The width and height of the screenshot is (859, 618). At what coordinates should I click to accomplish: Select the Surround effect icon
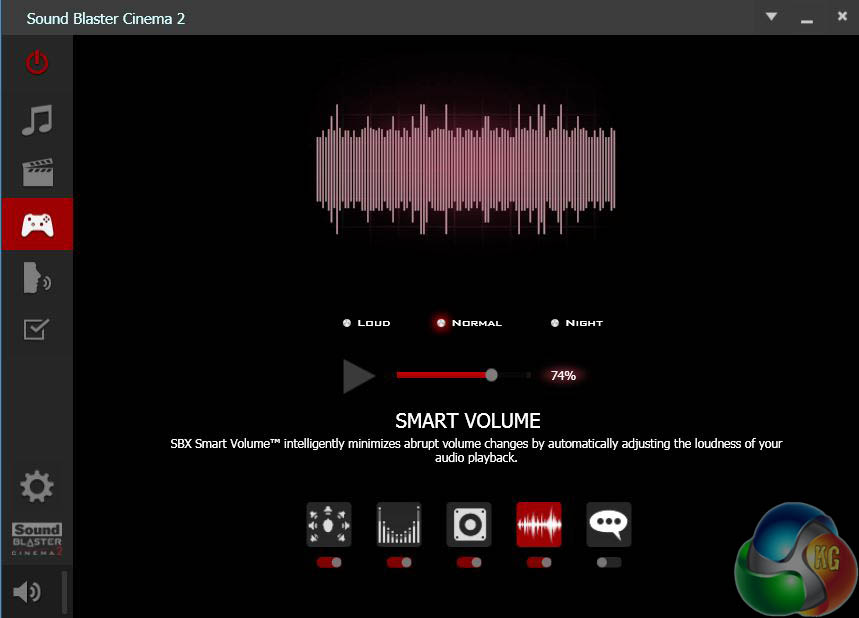click(329, 524)
